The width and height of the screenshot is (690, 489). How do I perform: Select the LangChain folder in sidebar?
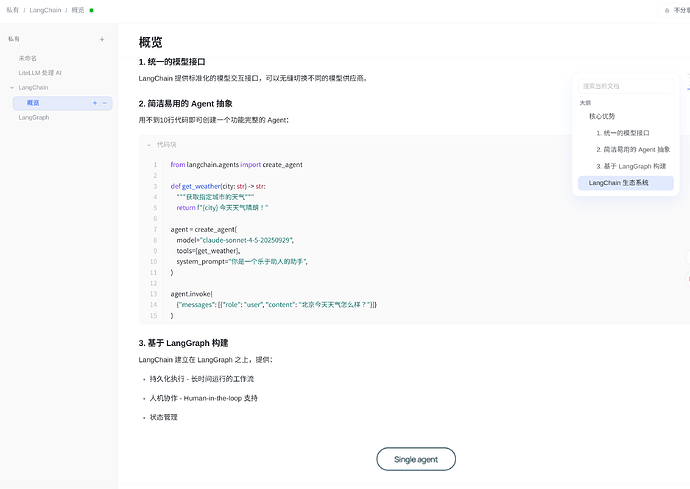tap(33, 88)
